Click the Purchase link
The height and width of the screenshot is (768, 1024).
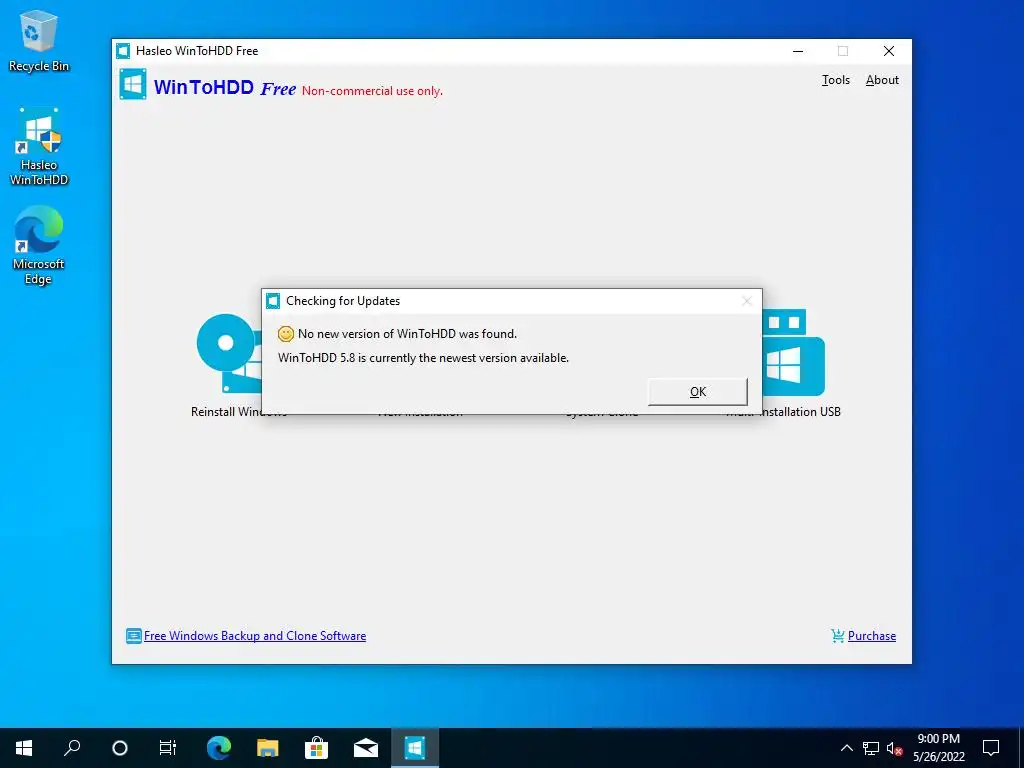[x=871, y=635]
